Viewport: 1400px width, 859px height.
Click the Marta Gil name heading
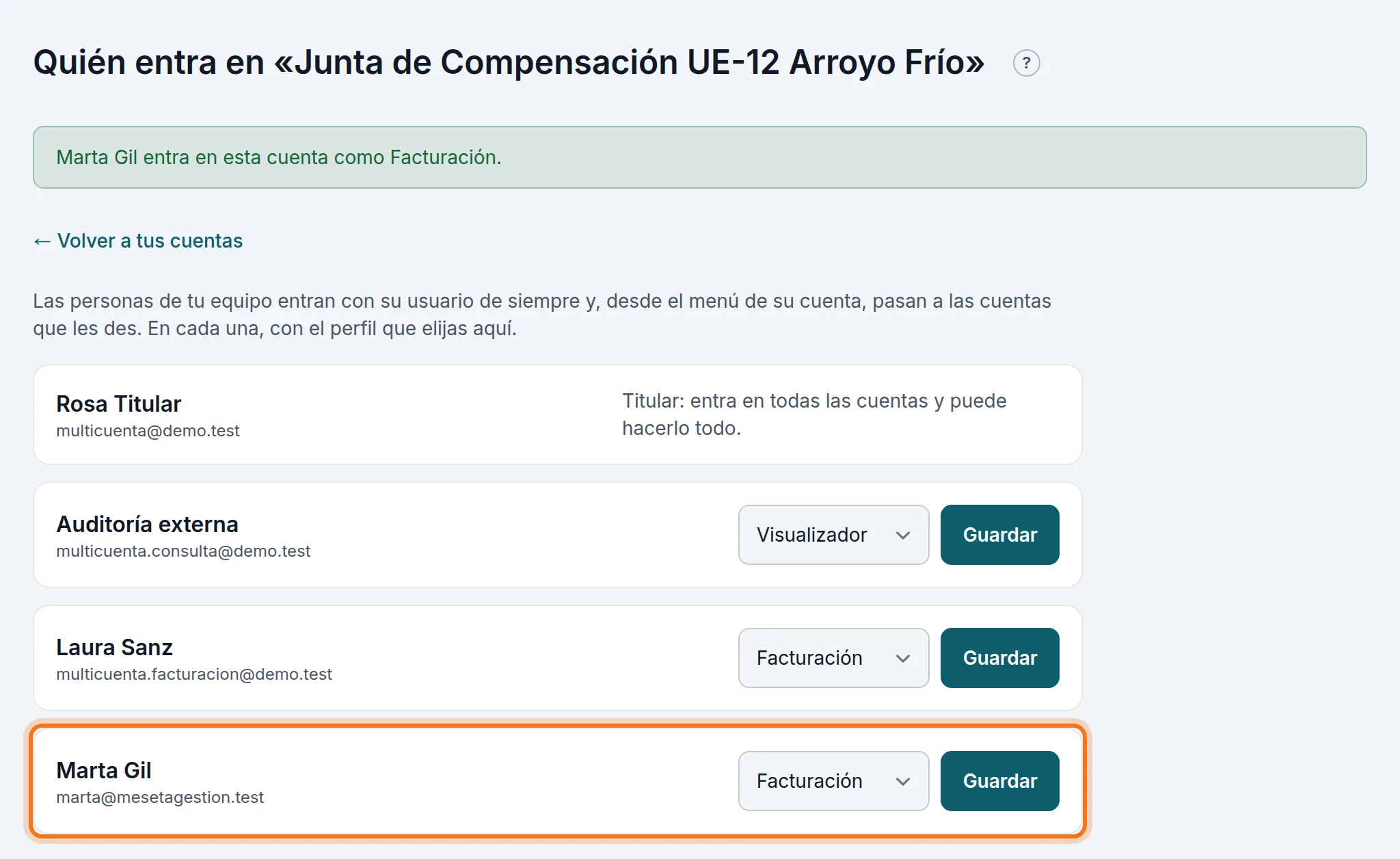click(104, 771)
